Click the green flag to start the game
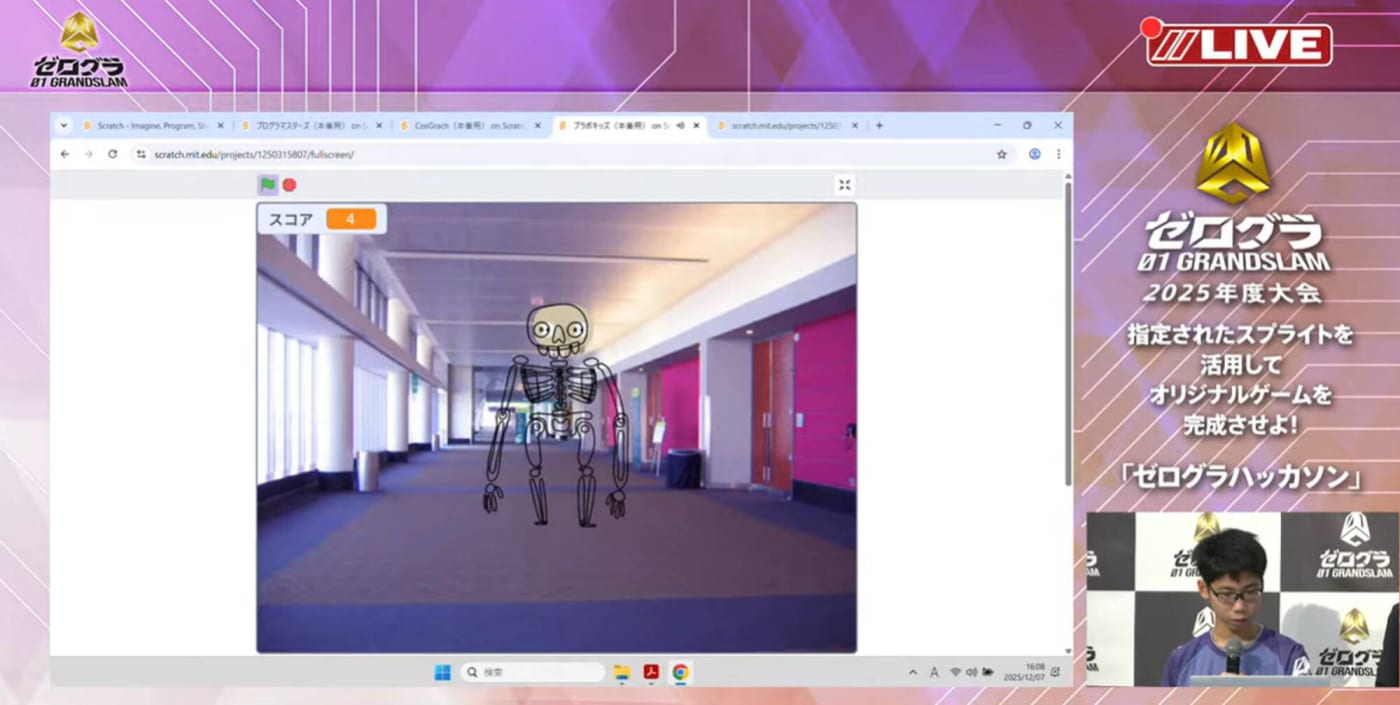This screenshot has width=1400, height=705. [268, 185]
